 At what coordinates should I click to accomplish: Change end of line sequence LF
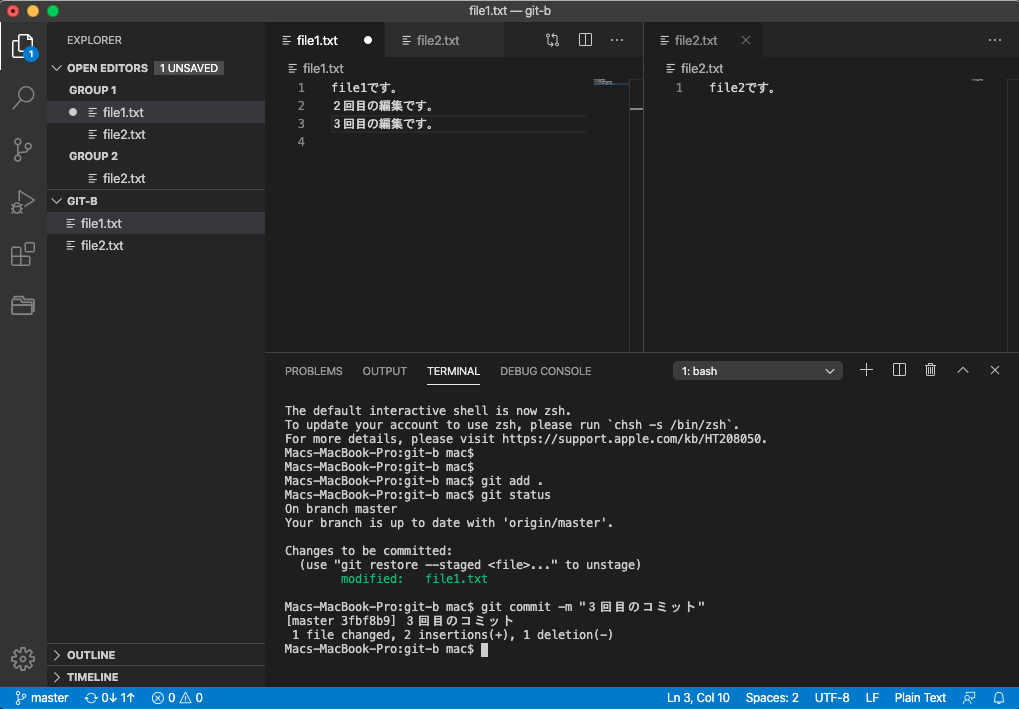point(872,698)
